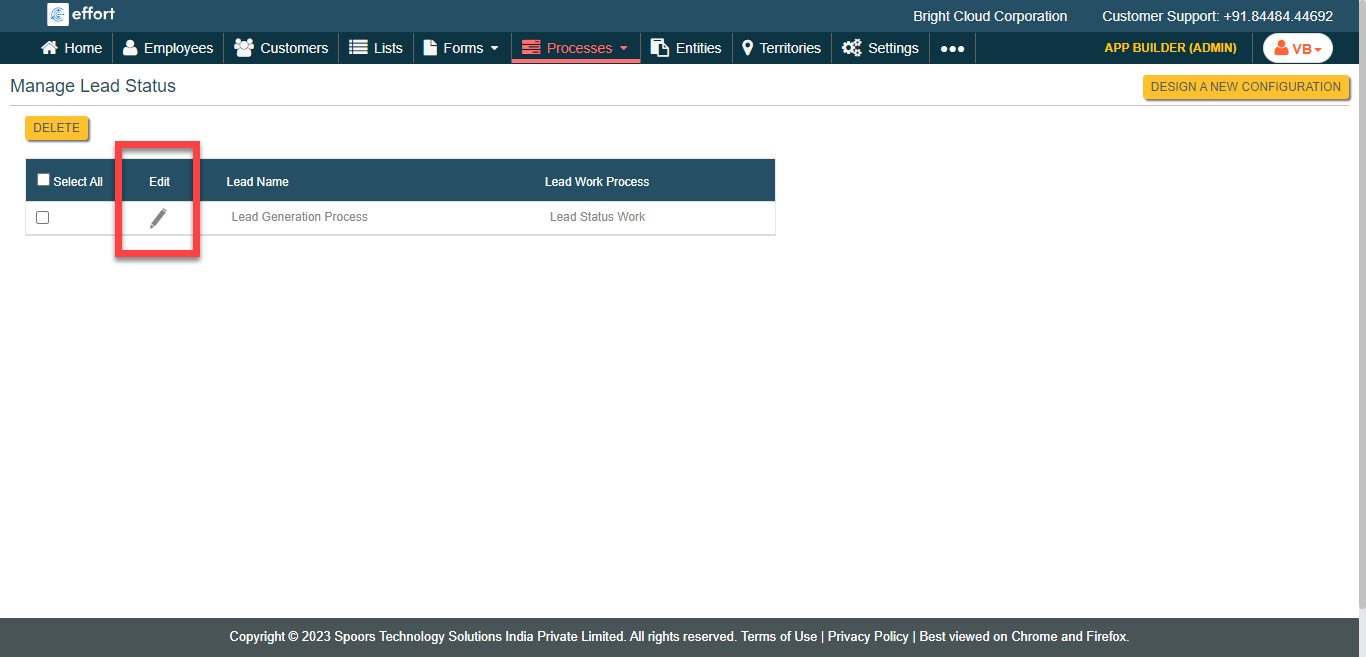This screenshot has width=1366, height=657.
Task: Tick the Select All checkbox
Action: click(43, 180)
